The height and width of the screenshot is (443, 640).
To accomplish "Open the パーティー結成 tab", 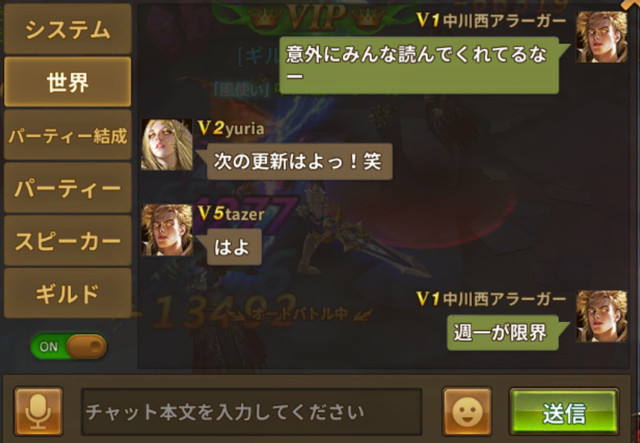I will tap(68, 135).
